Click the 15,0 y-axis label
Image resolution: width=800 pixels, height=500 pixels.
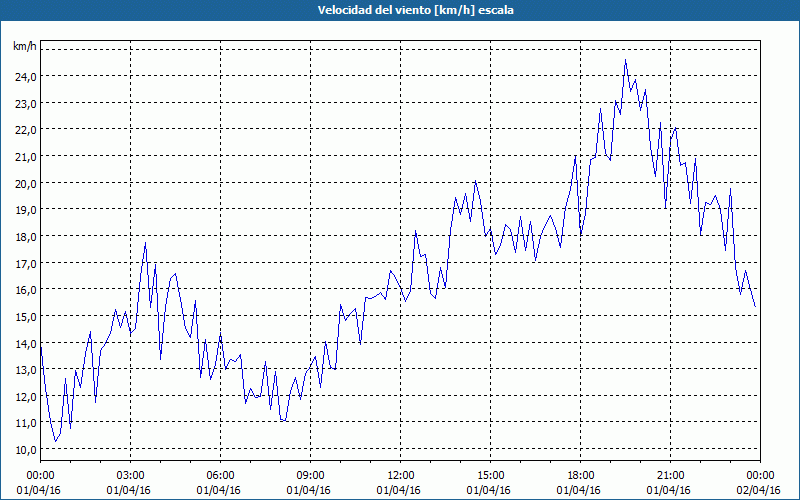coord(26,317)
